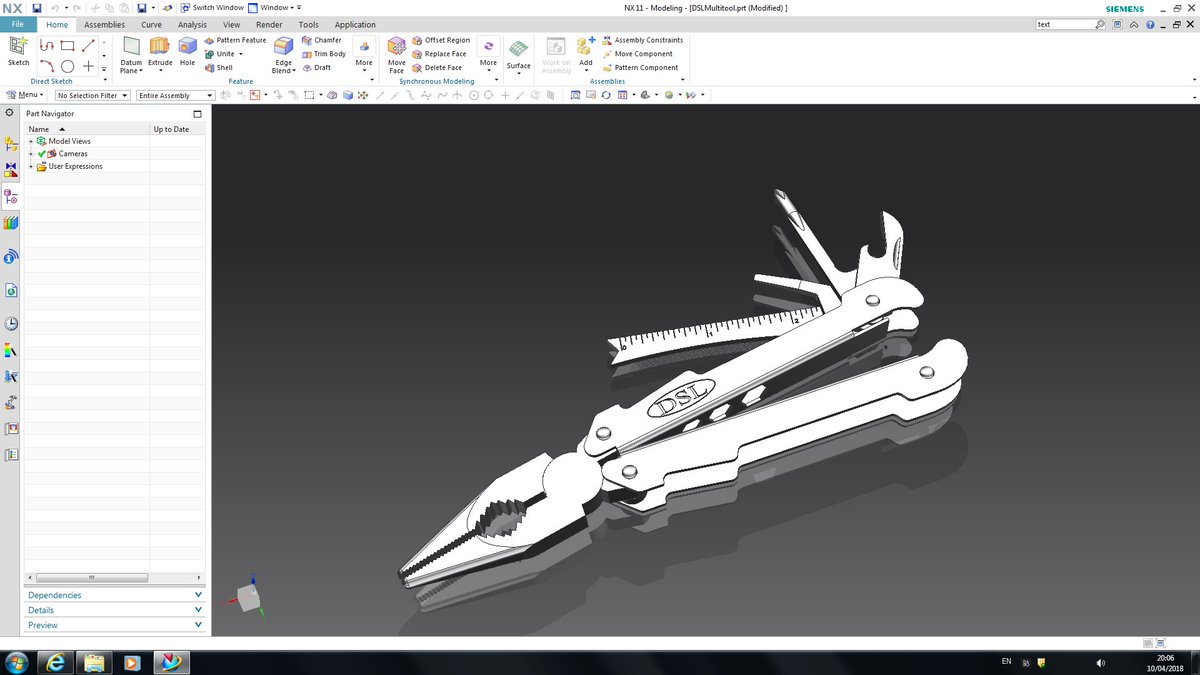Click the Windows Start button
Image resolution: width=1200 pixels, height=675 pixels.
(16, 662)
